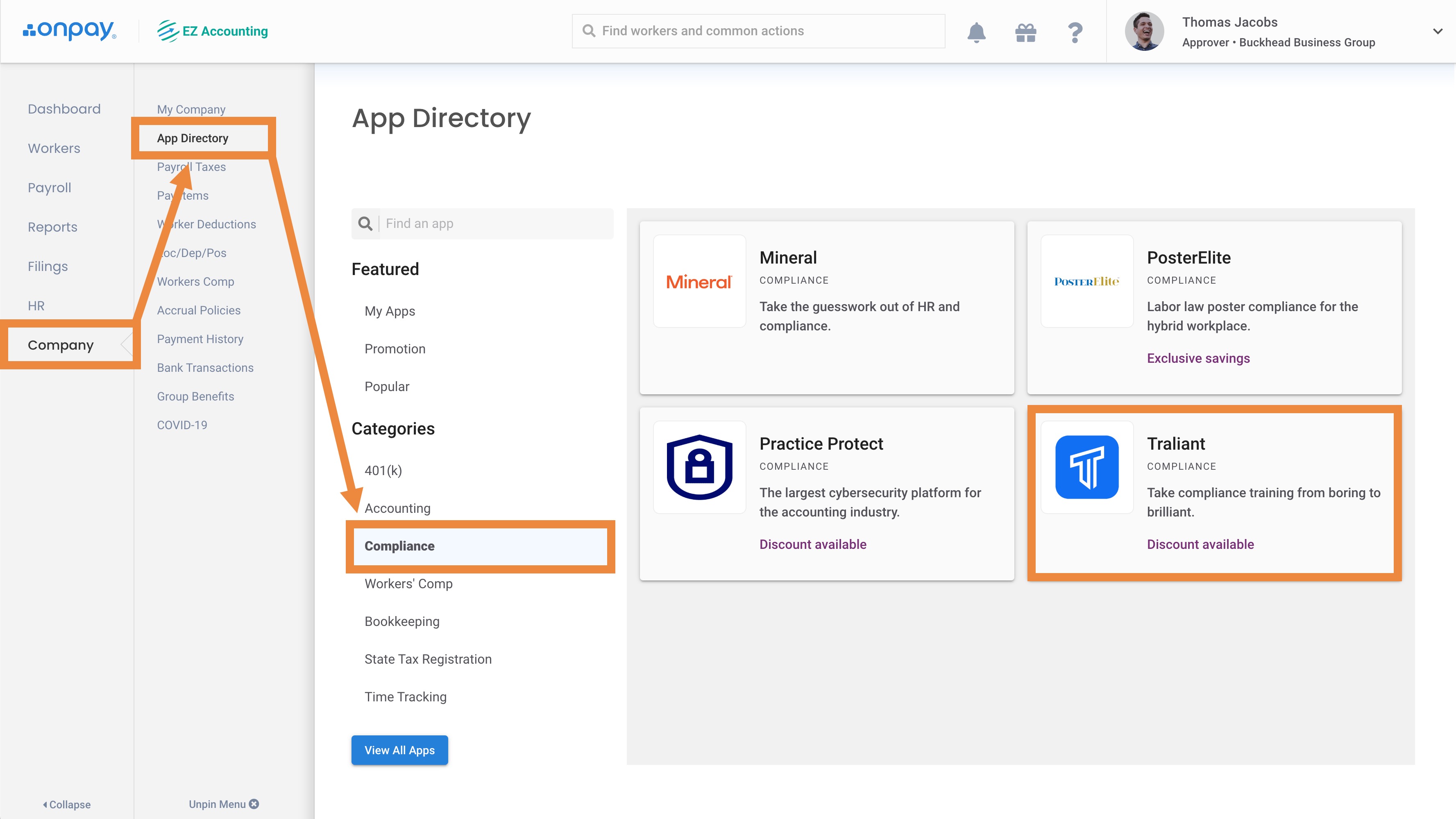Focus the Find an app search field
Viewport: 1456px width, 819px height.
coord(482,223)
